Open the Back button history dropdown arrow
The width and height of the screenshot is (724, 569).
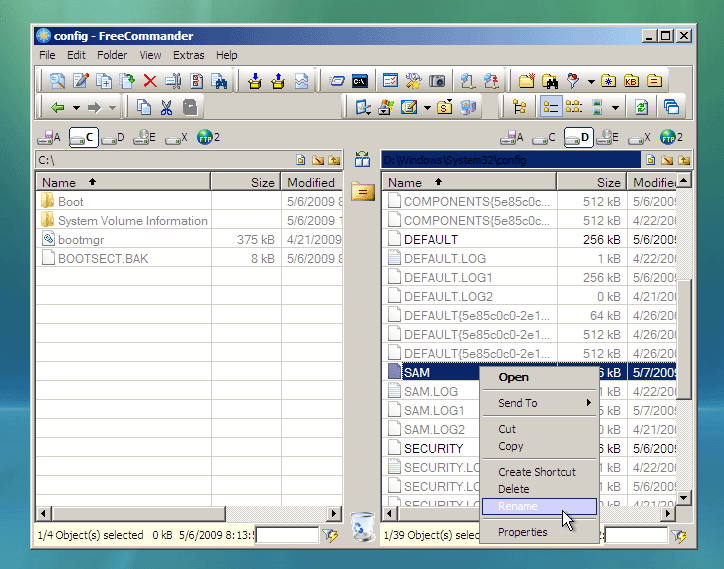point(76,108)
